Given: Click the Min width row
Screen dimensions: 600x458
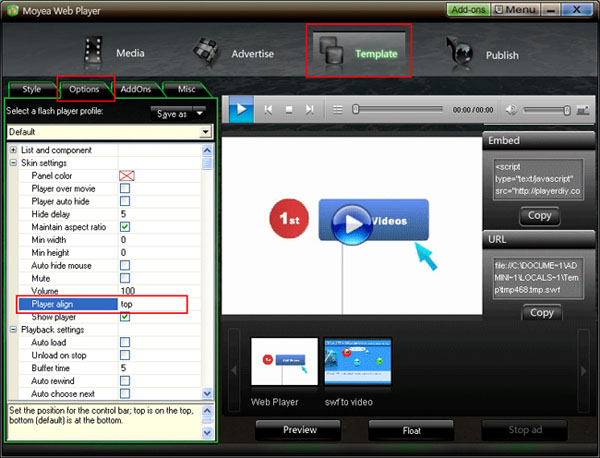Looking at the screenshot, I should click(x=109, y=240).
